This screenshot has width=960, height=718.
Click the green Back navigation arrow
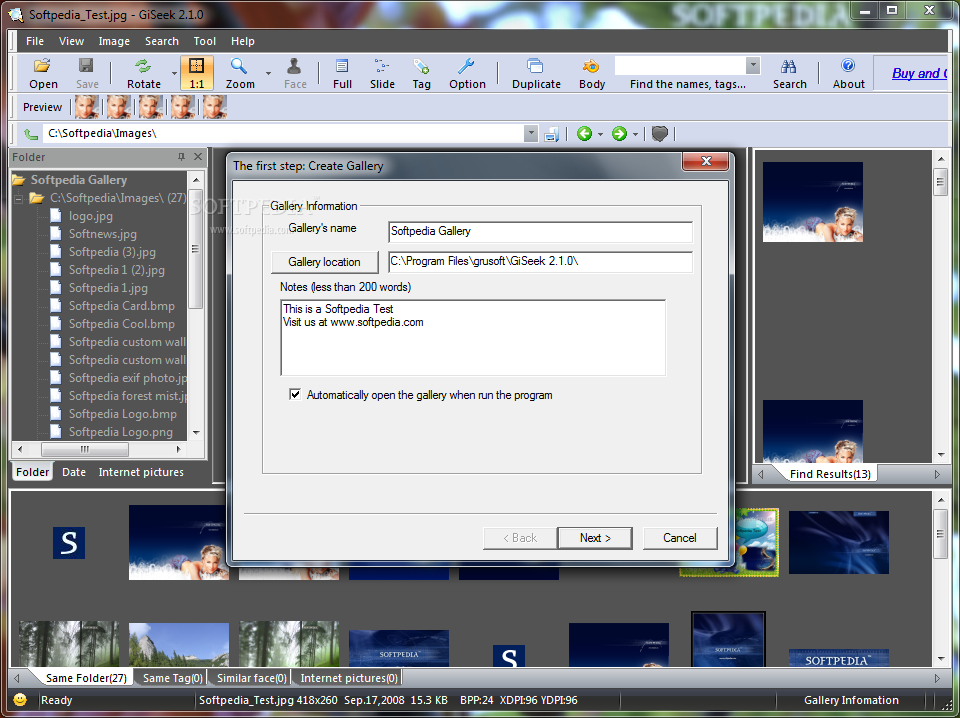click(x=584, y=133)
